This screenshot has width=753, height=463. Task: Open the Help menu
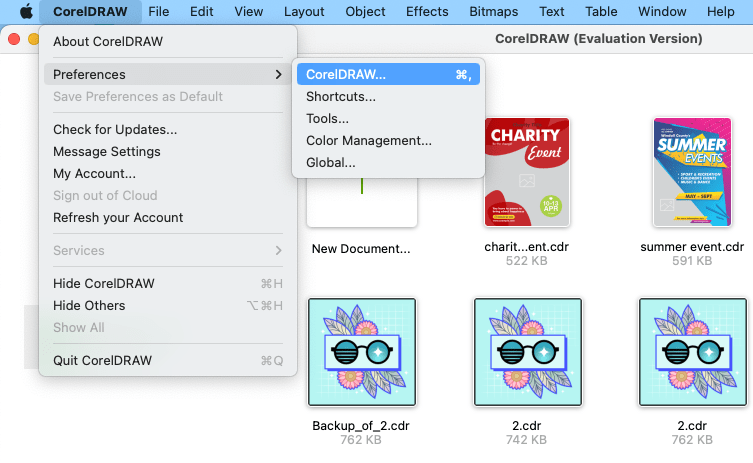tap(720, 12)
